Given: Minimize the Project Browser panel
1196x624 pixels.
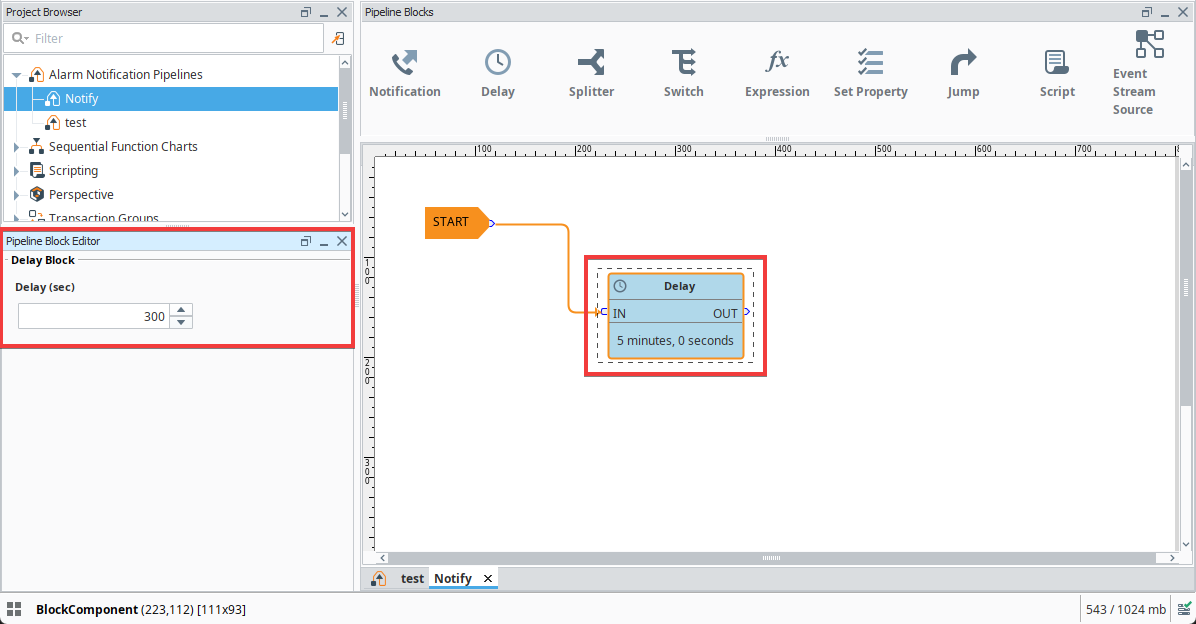Looking at the screenshot, I should (x=324, y=12).
